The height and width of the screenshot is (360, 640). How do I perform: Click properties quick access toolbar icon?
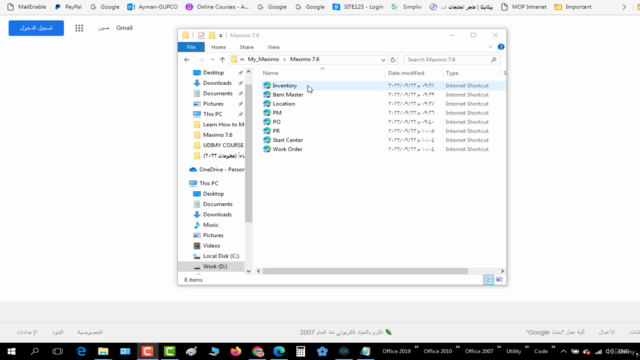pyautogui.click(x=201, y=36)
